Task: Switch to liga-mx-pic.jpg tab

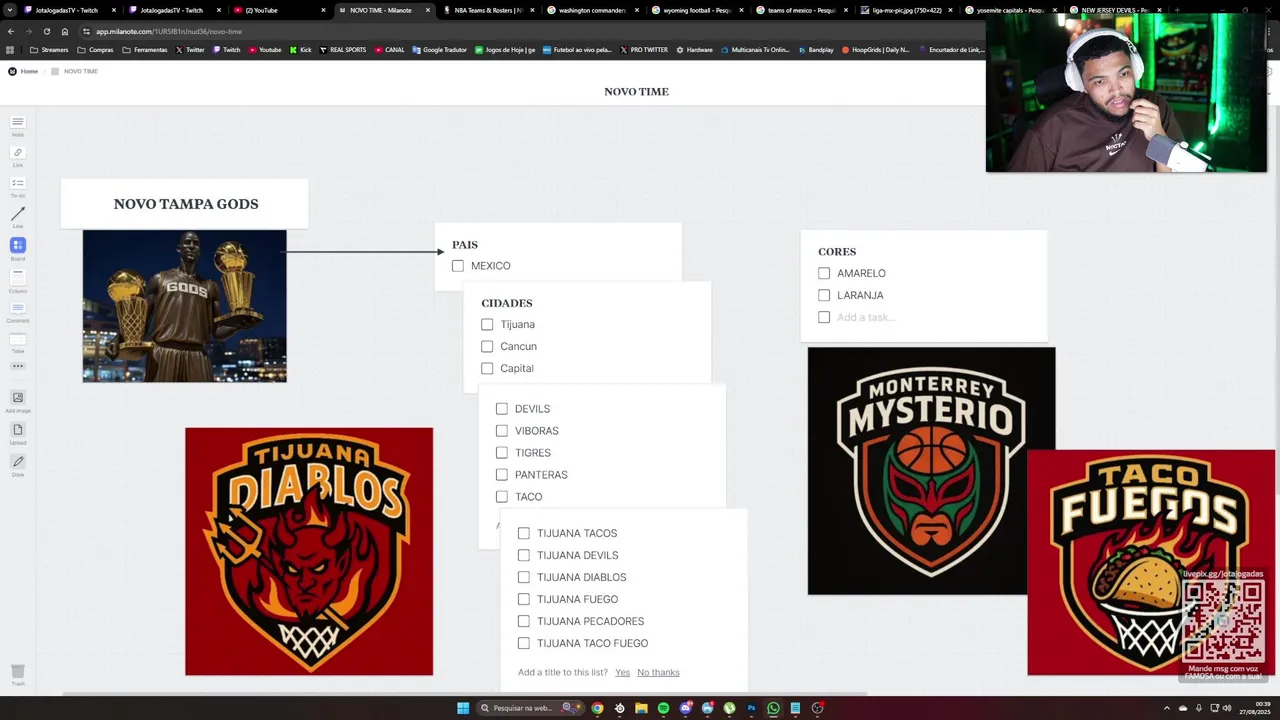Action: [x=905, y=10]
